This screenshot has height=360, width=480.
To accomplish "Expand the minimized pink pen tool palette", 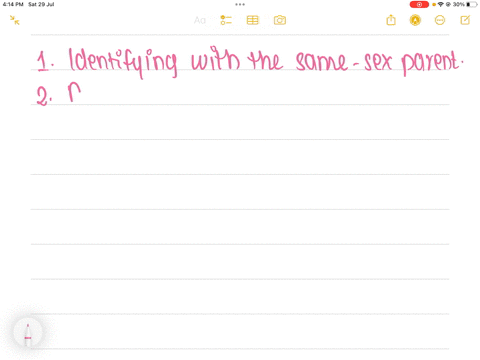I will coord(28,333).
